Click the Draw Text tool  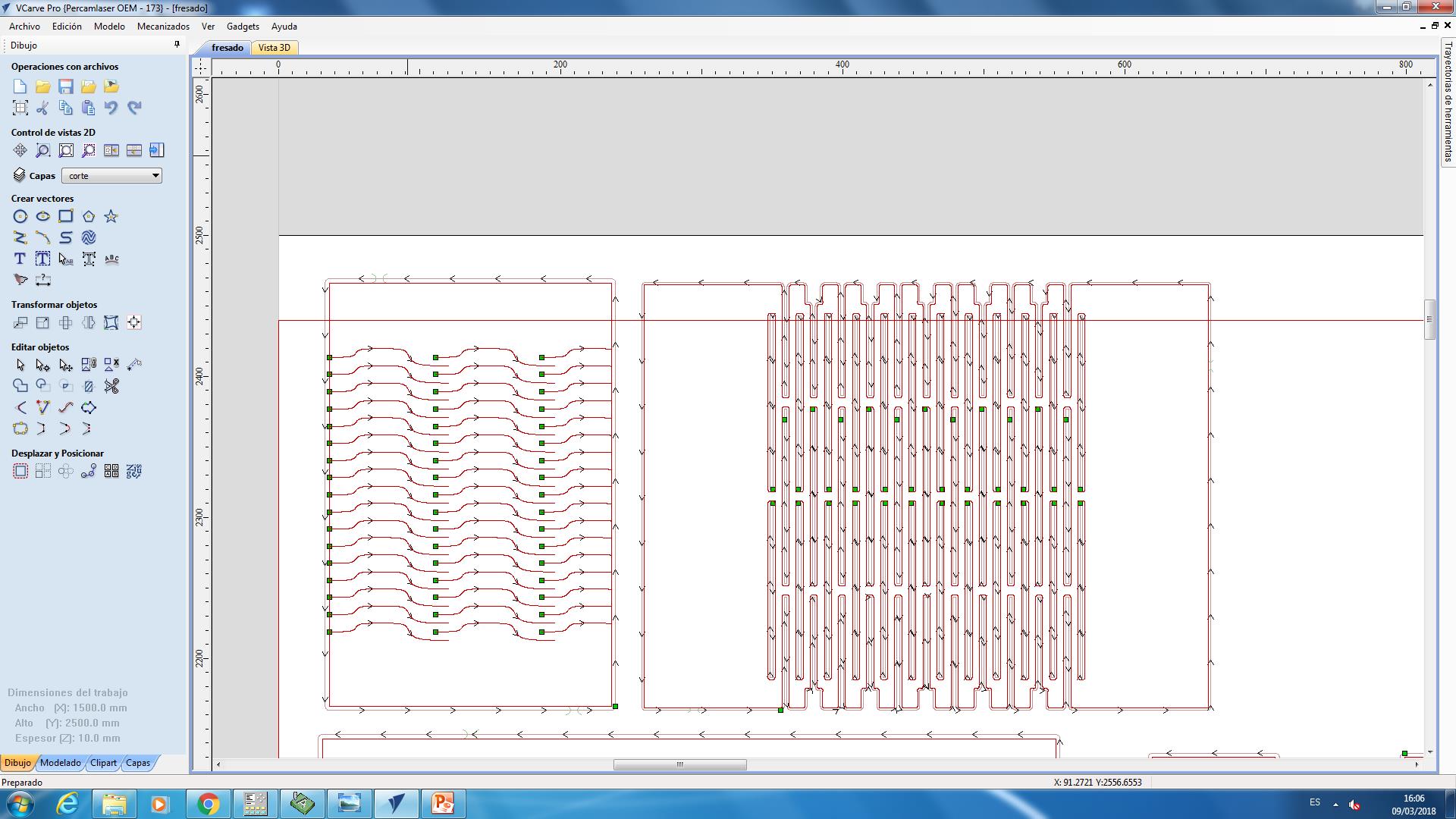[20, 259]
